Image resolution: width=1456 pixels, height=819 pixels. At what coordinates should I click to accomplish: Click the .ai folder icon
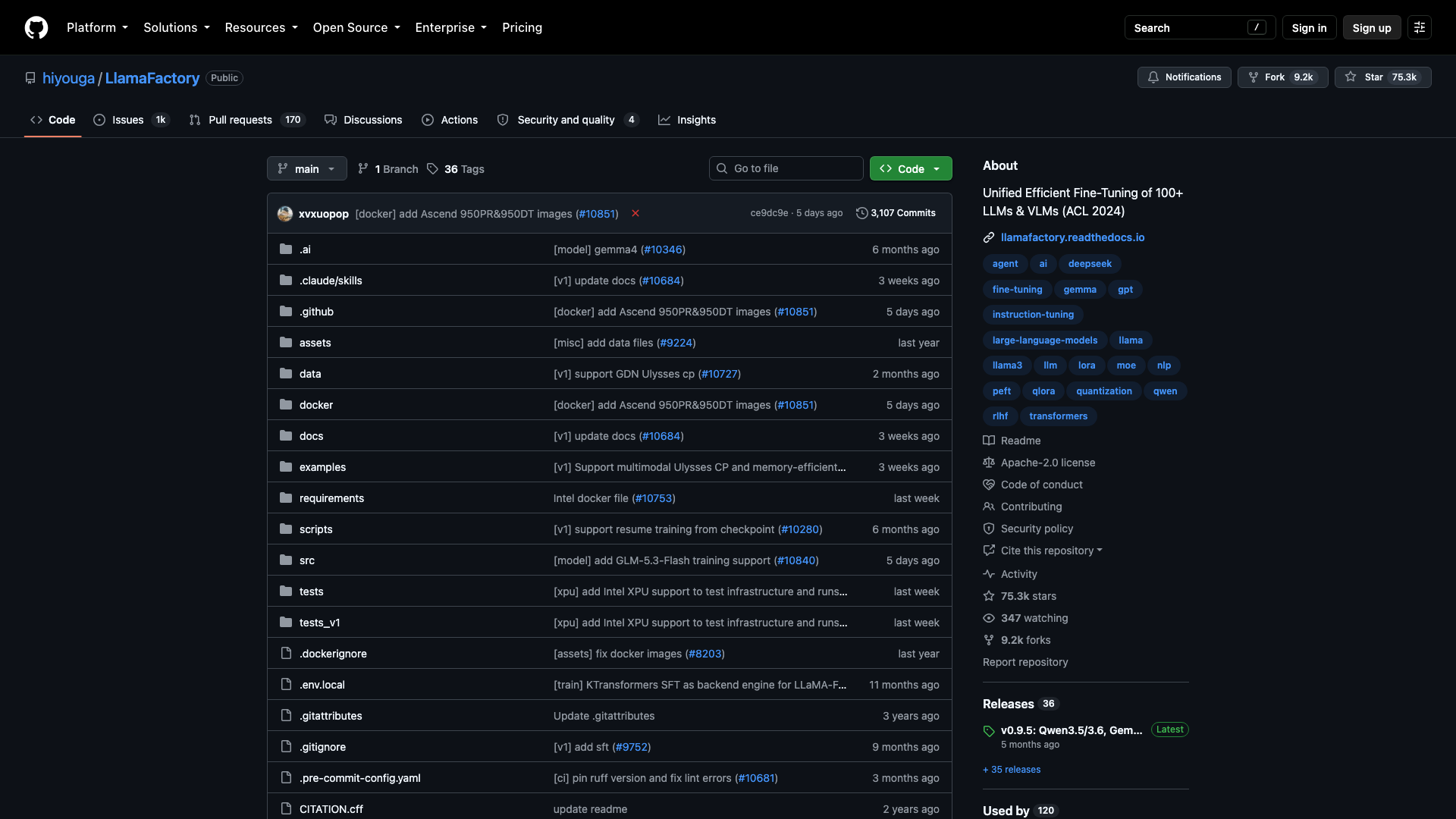point(286,249)
